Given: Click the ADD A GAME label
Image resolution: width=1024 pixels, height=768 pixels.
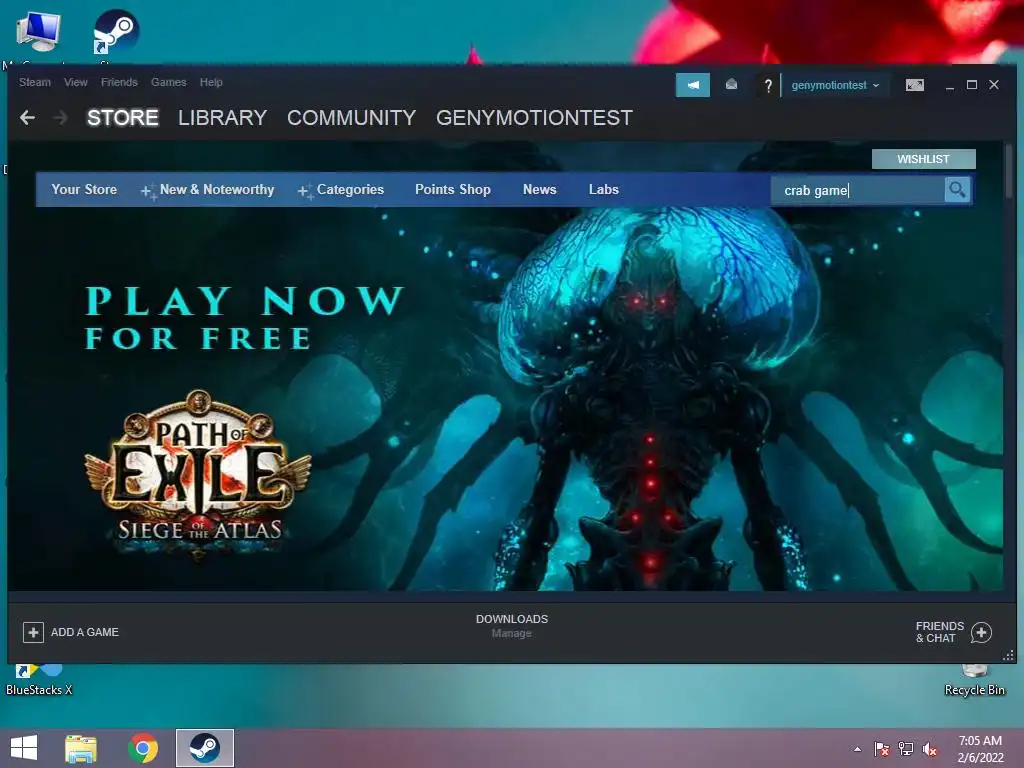Looking at the screenshot, I should 85,632.
